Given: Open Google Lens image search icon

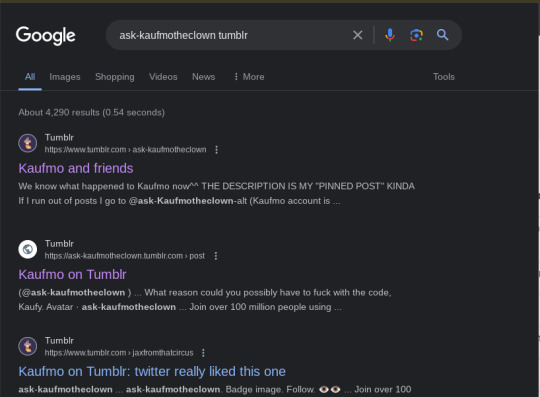Looking at the screenshot, I should click(416, 35).
